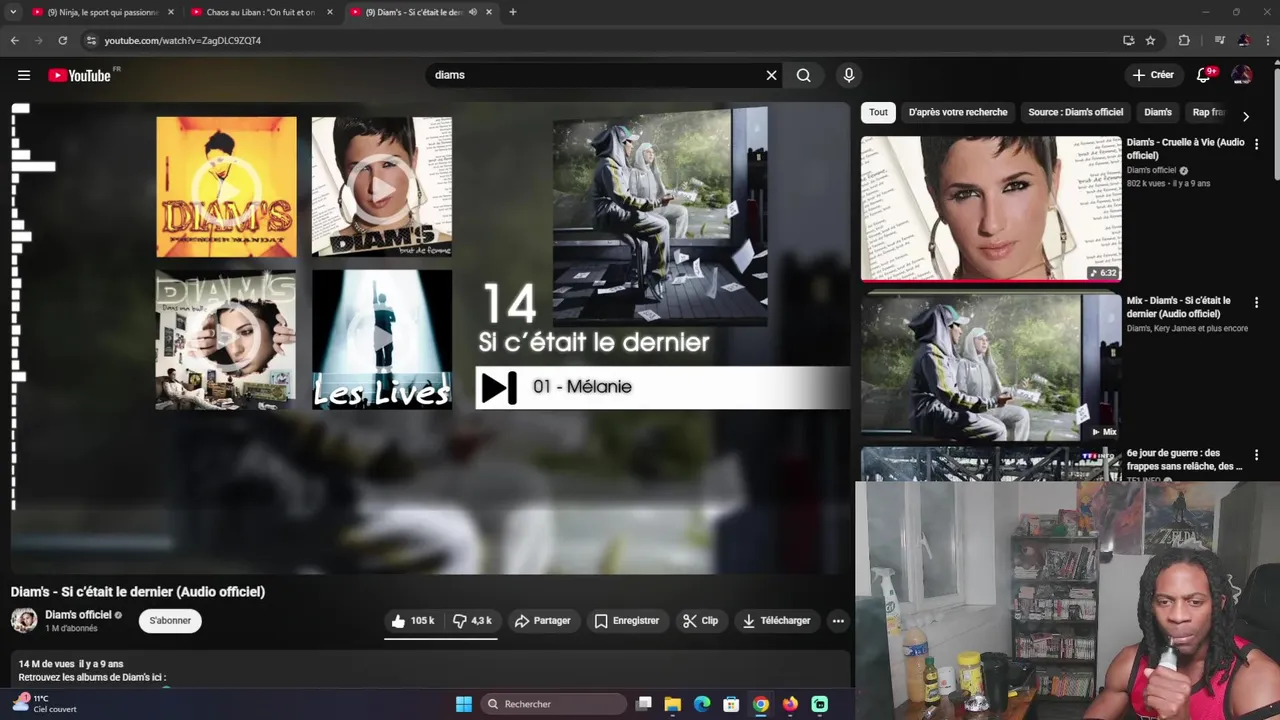Reload the page in the browser toolbar

pos(62,41)
